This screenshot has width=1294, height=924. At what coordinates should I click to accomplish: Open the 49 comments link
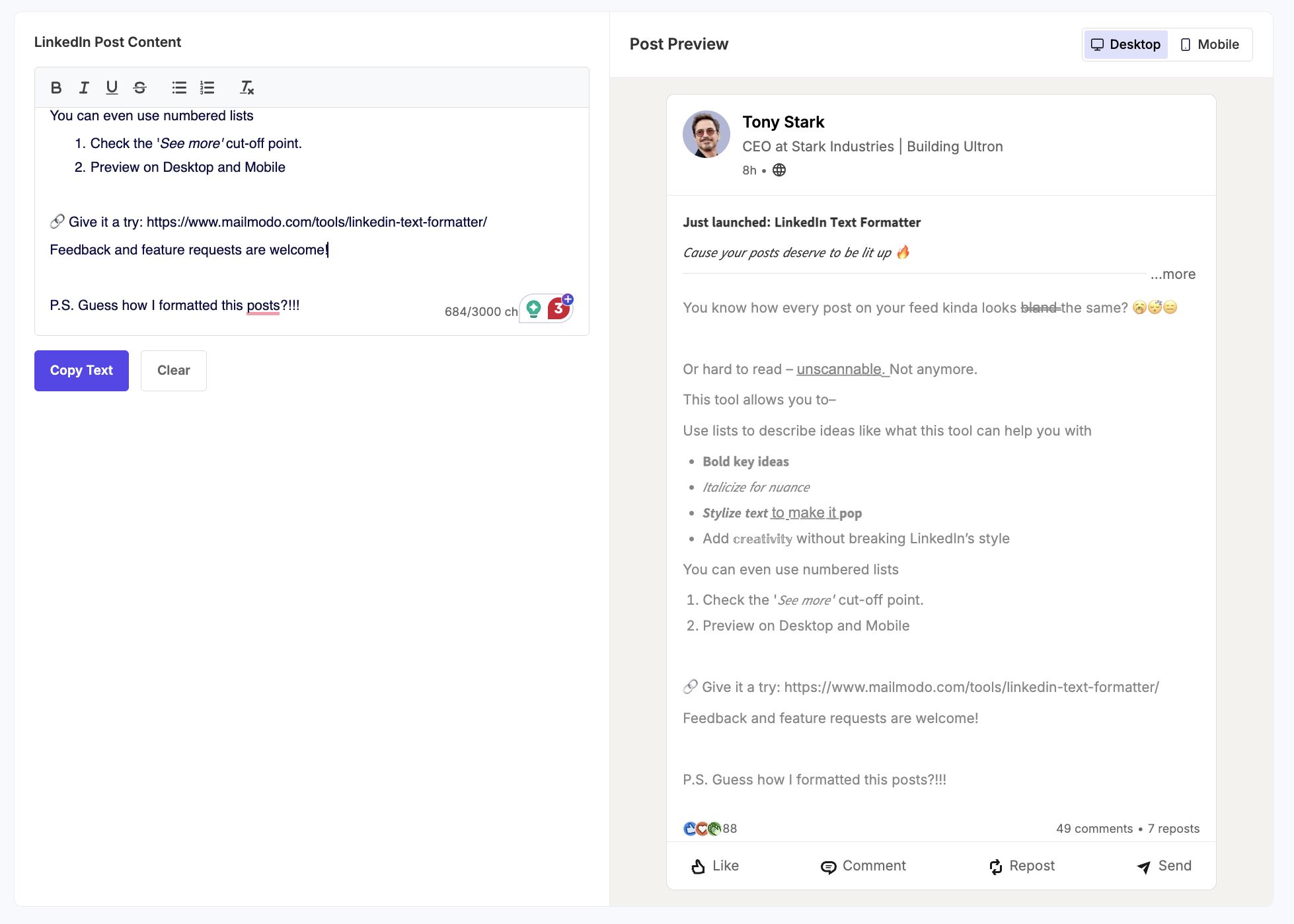pos(1094,829)
